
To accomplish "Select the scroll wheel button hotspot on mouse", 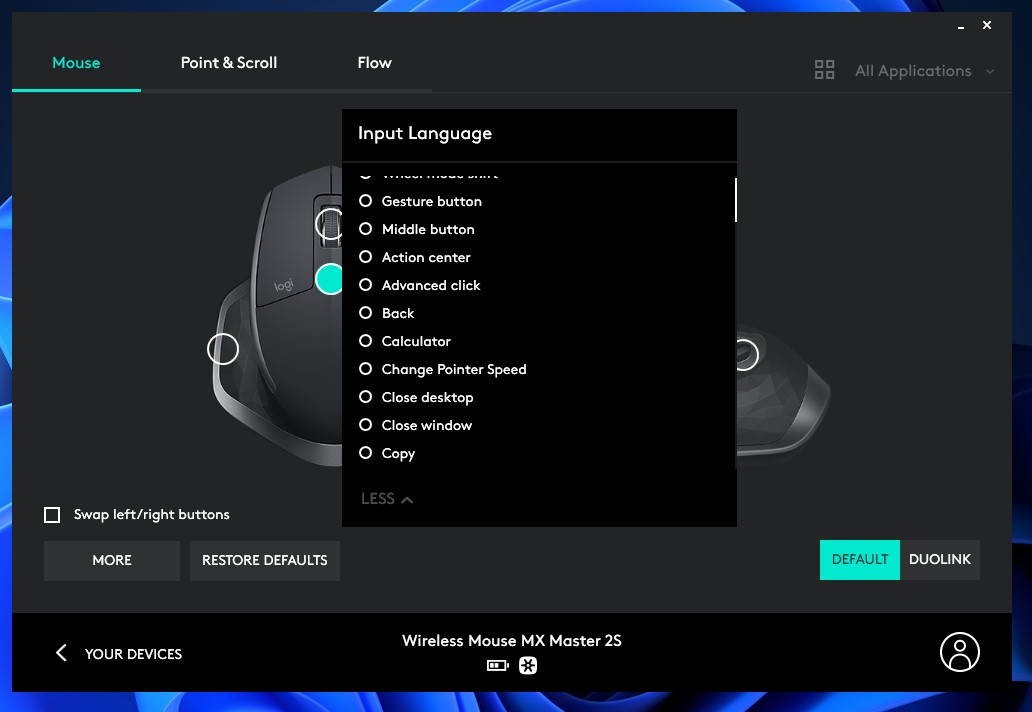I will coord(329,224).
